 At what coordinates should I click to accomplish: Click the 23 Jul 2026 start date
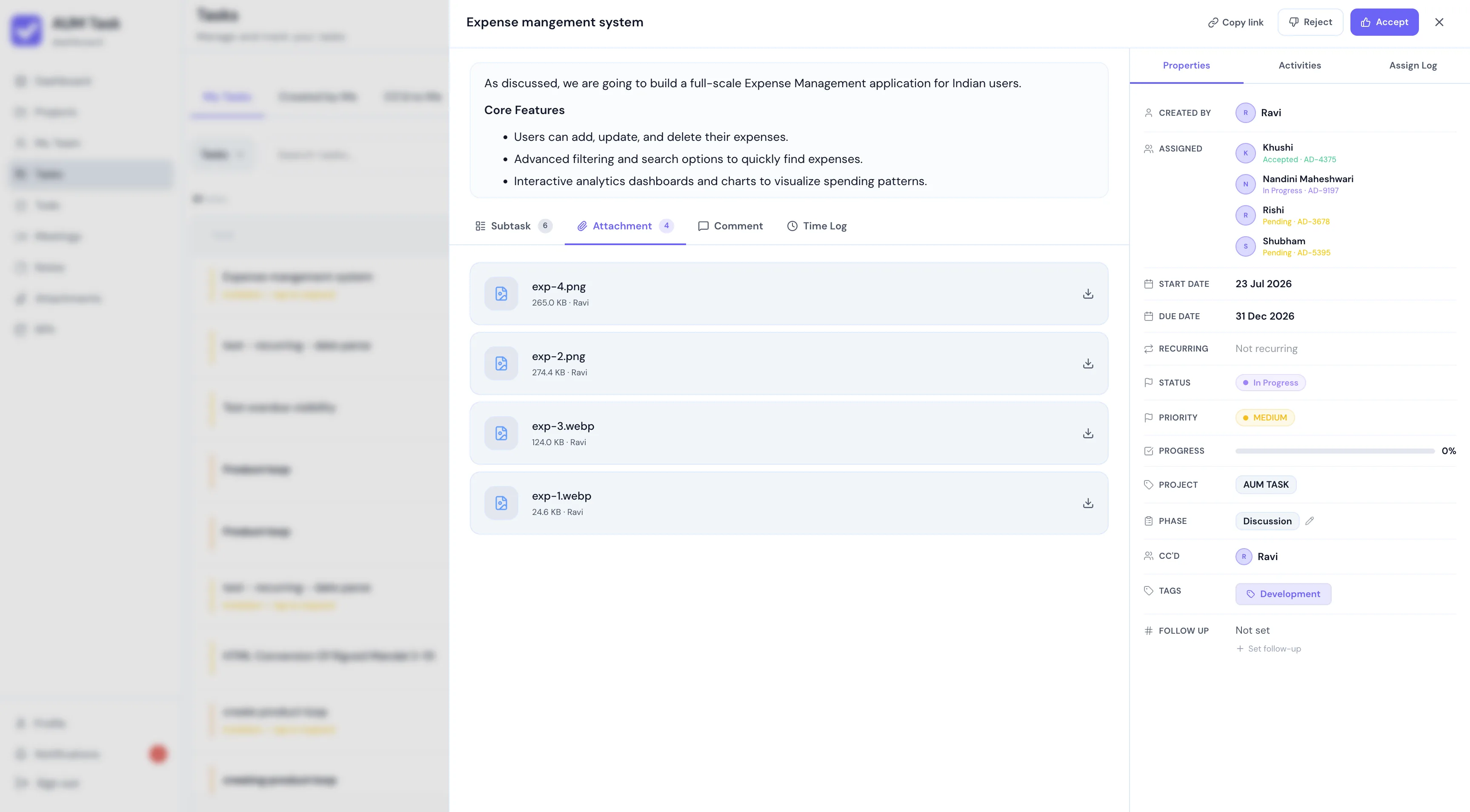pos(1264,283)
